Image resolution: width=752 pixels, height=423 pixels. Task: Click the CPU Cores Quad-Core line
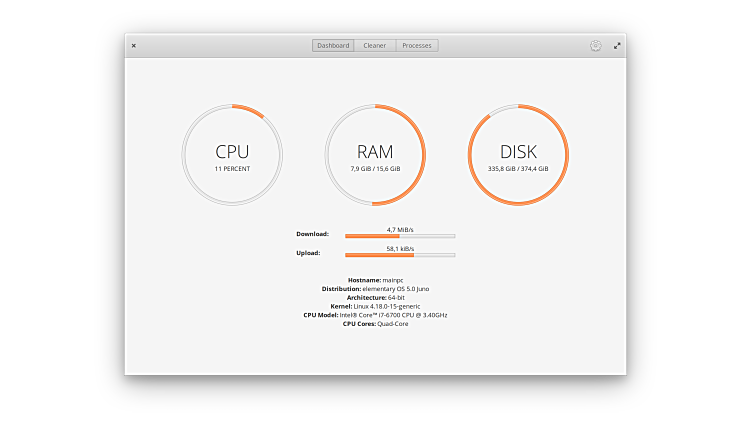375,324
